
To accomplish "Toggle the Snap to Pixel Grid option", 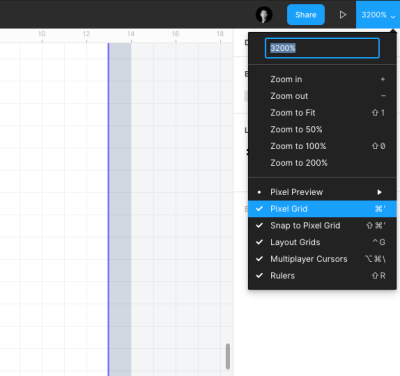I will point(322,225).
